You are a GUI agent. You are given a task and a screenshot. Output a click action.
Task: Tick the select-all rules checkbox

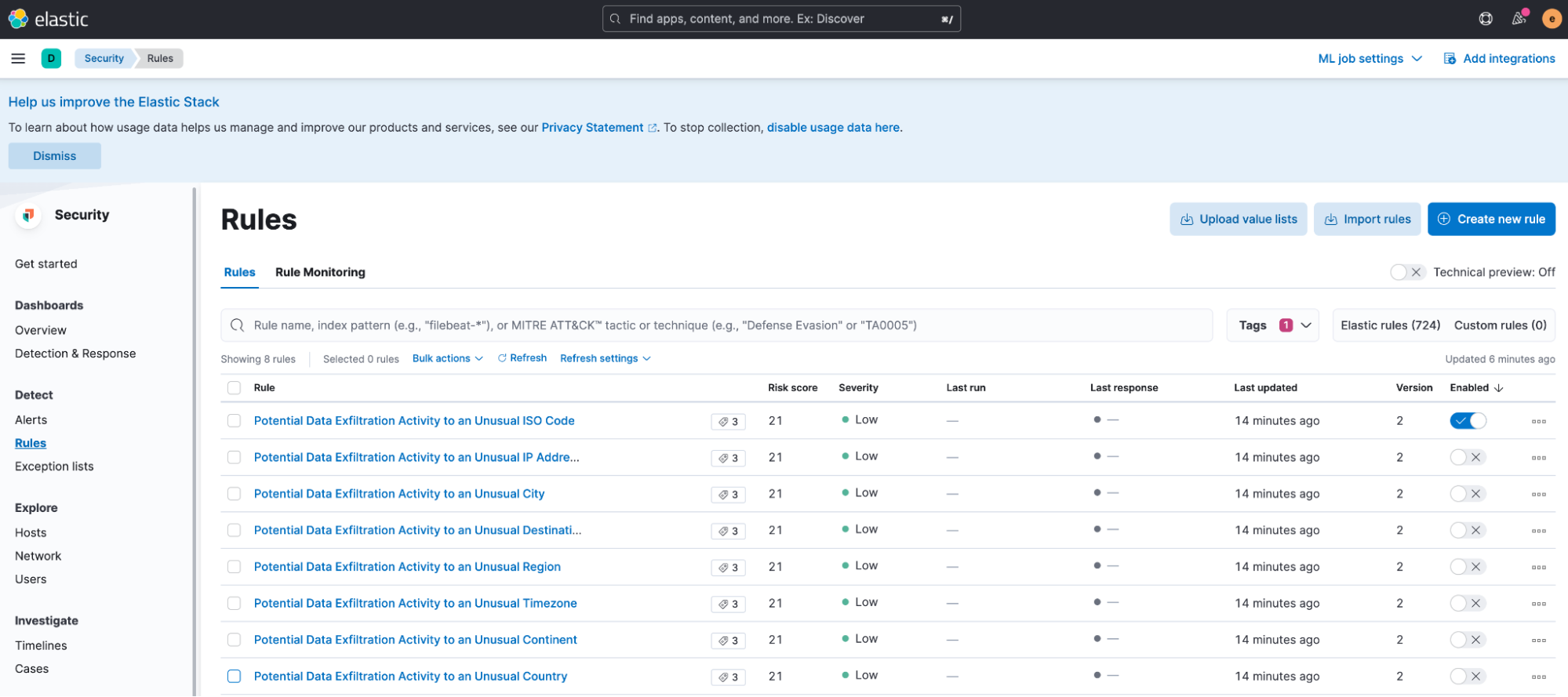[x=234, y=388]
